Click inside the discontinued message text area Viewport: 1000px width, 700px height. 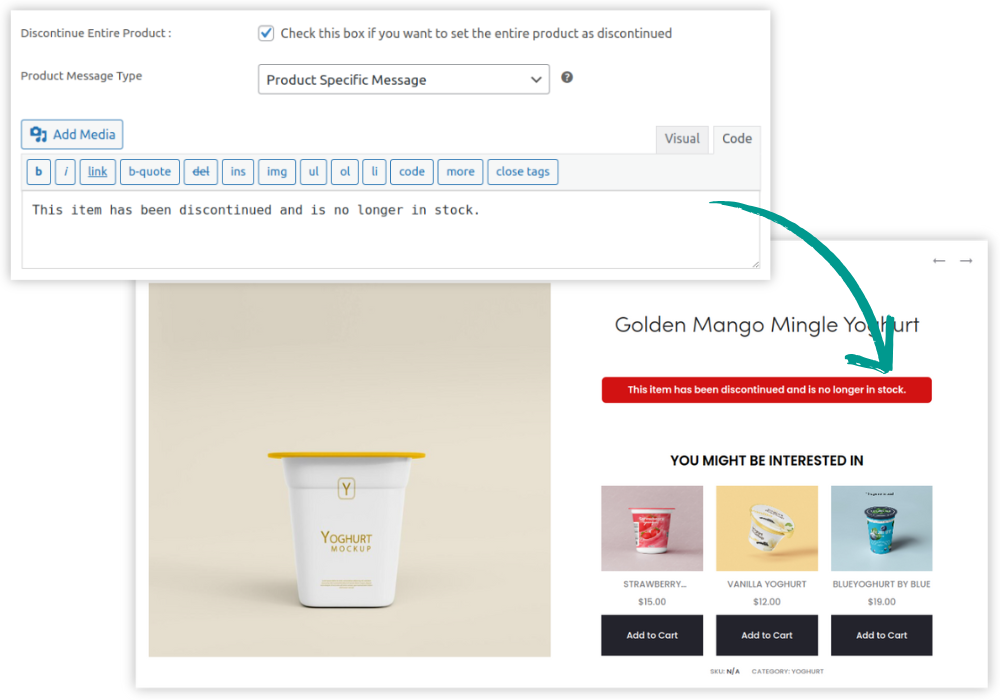pyautogui.click(x=390, y=230)
